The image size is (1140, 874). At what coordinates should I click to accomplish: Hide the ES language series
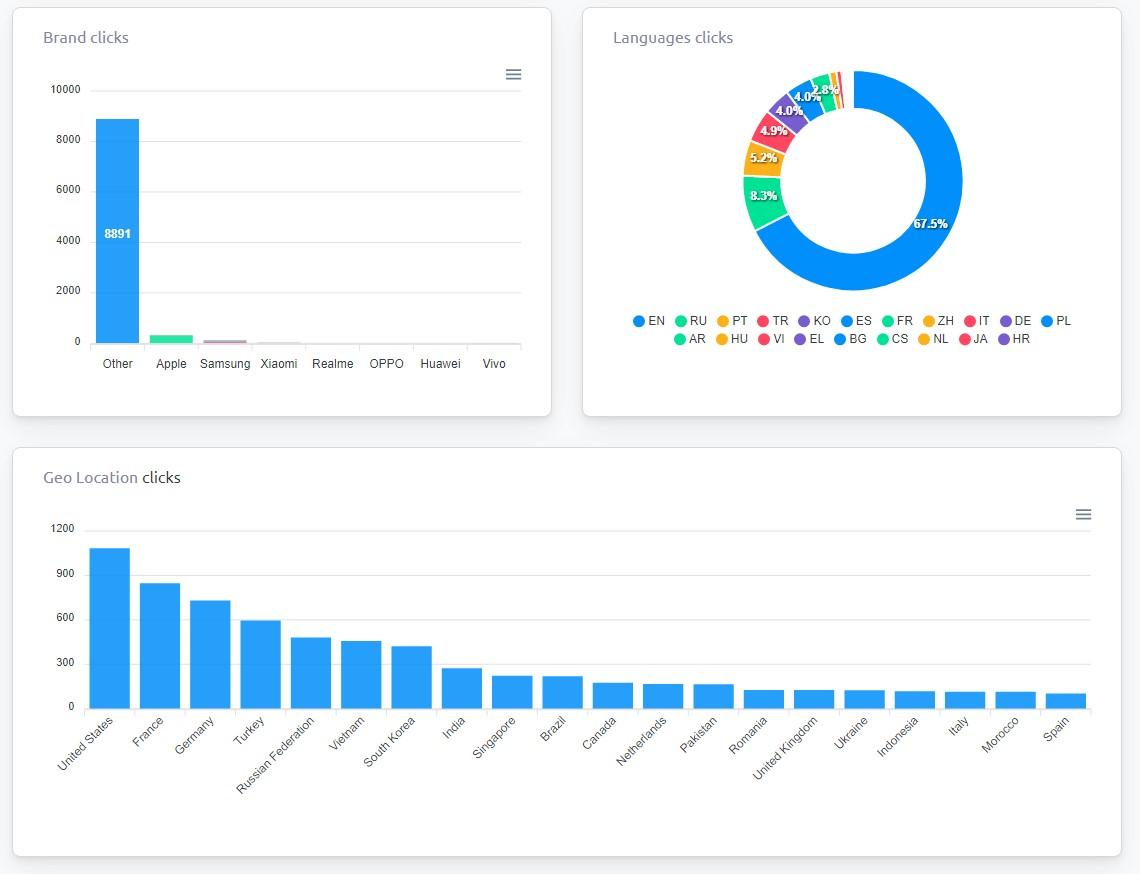[x=856, y=320]
